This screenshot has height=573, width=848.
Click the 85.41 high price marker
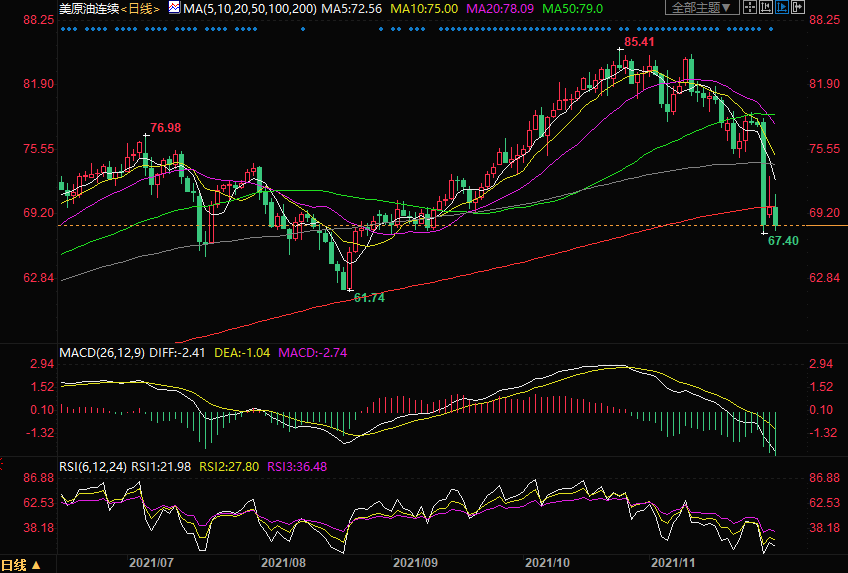(639, 43)
